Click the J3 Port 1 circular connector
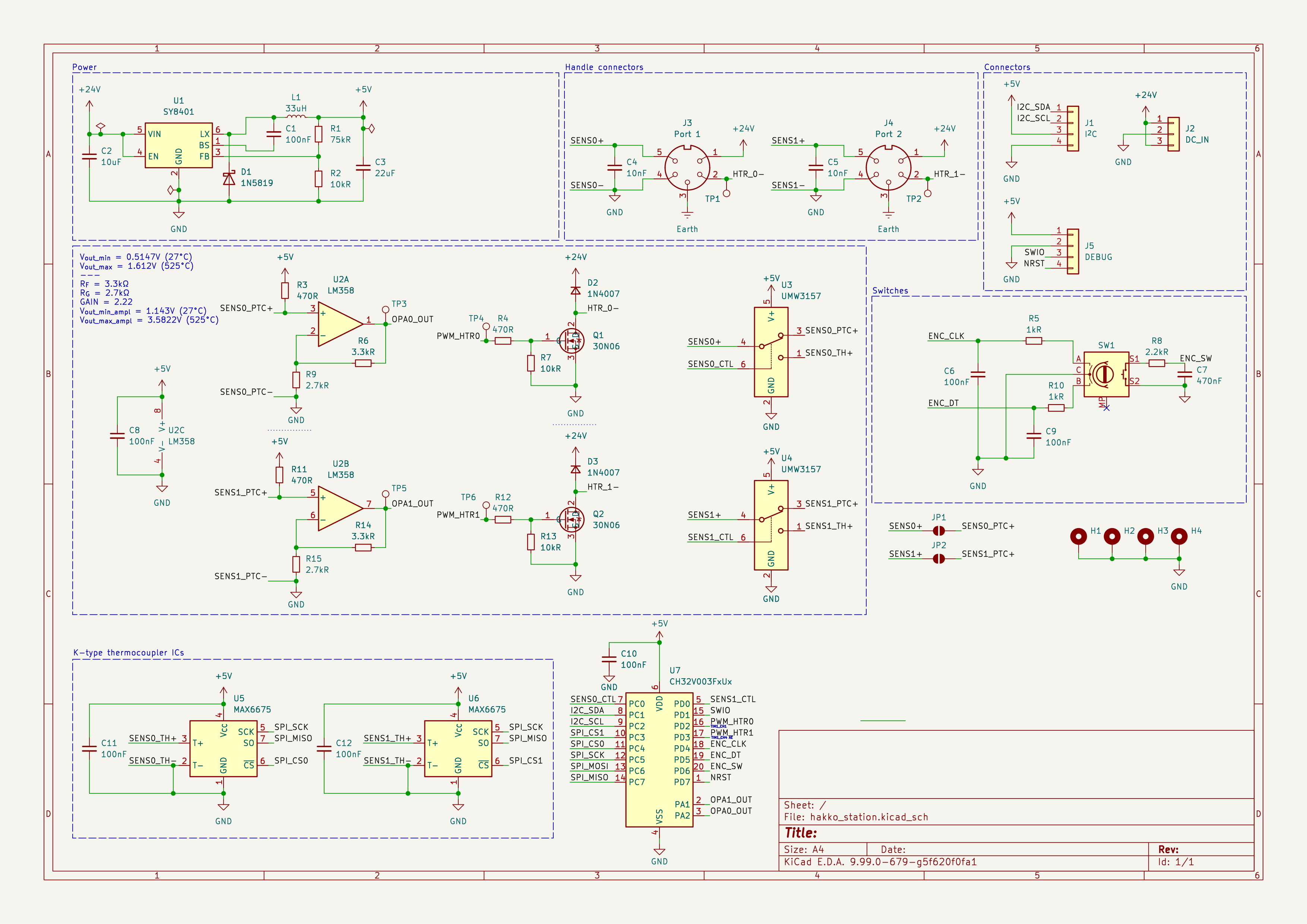Image resolution: width=1307 pixels, height=924 pixels. [x=687, y=168]
